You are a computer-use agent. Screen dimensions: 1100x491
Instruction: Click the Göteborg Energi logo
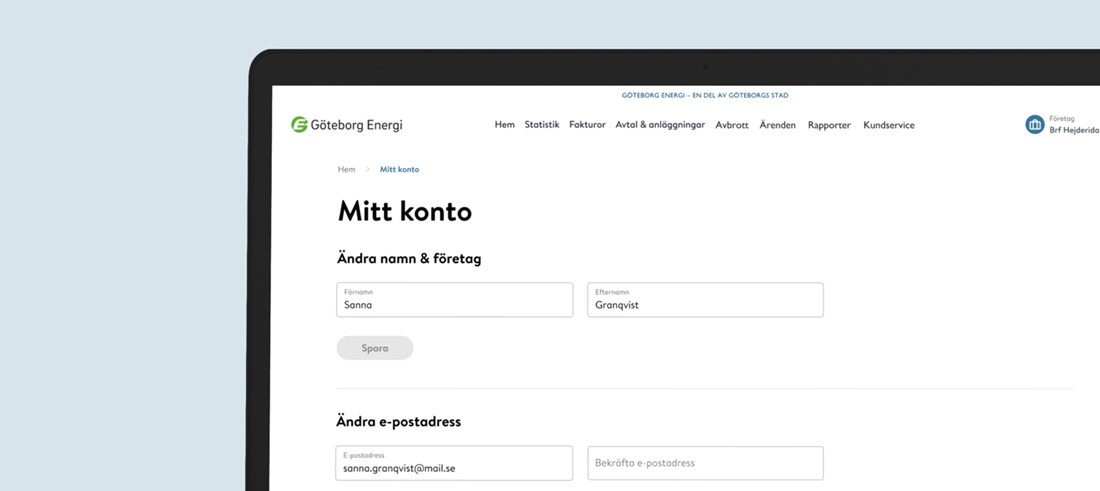tap(347, 126)
